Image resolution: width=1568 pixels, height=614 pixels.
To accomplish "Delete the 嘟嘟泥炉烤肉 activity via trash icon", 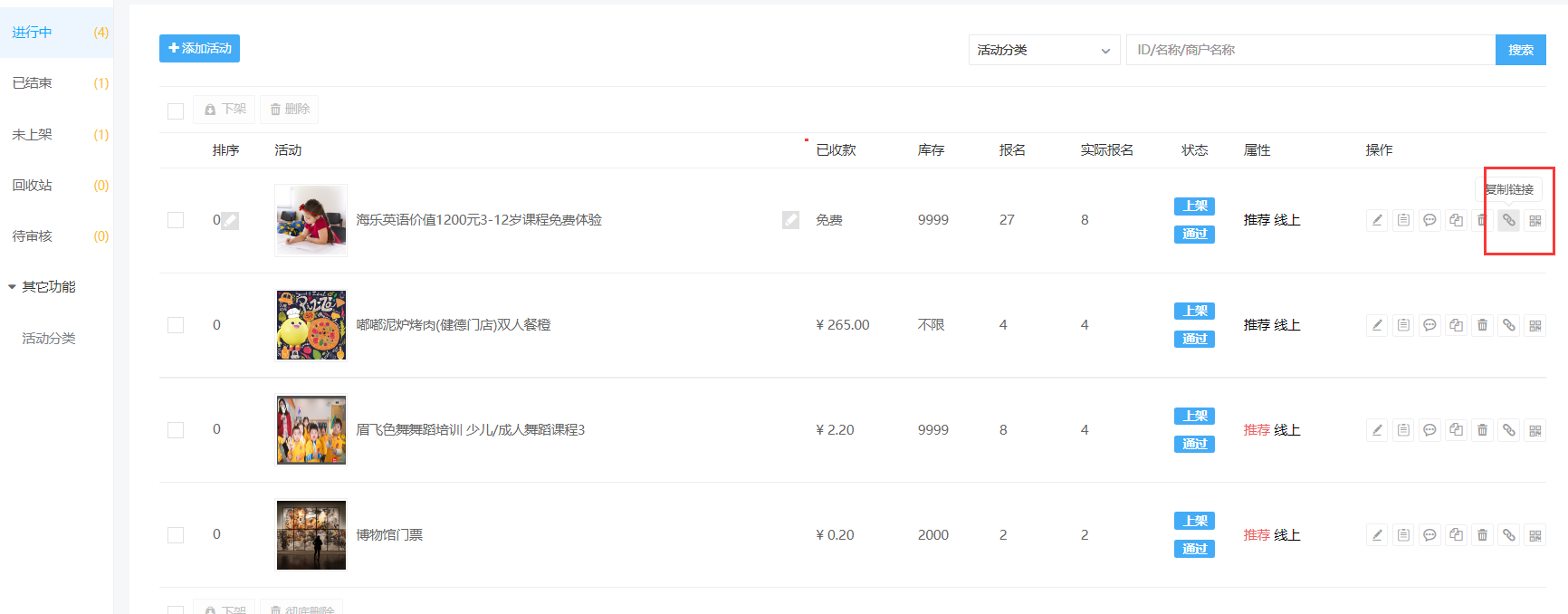I will coord(1482,325).
